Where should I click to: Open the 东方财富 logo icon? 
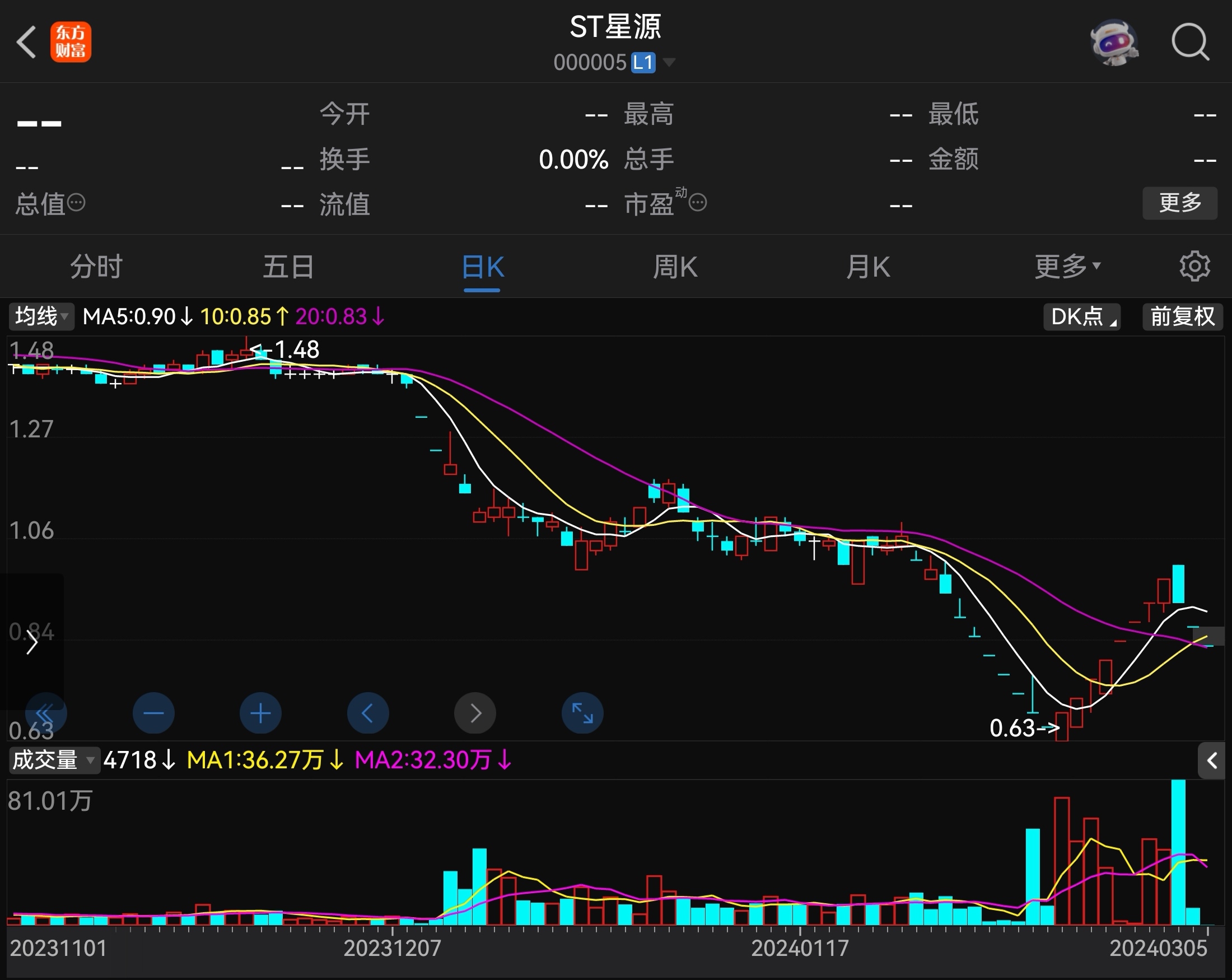(71, 43)
